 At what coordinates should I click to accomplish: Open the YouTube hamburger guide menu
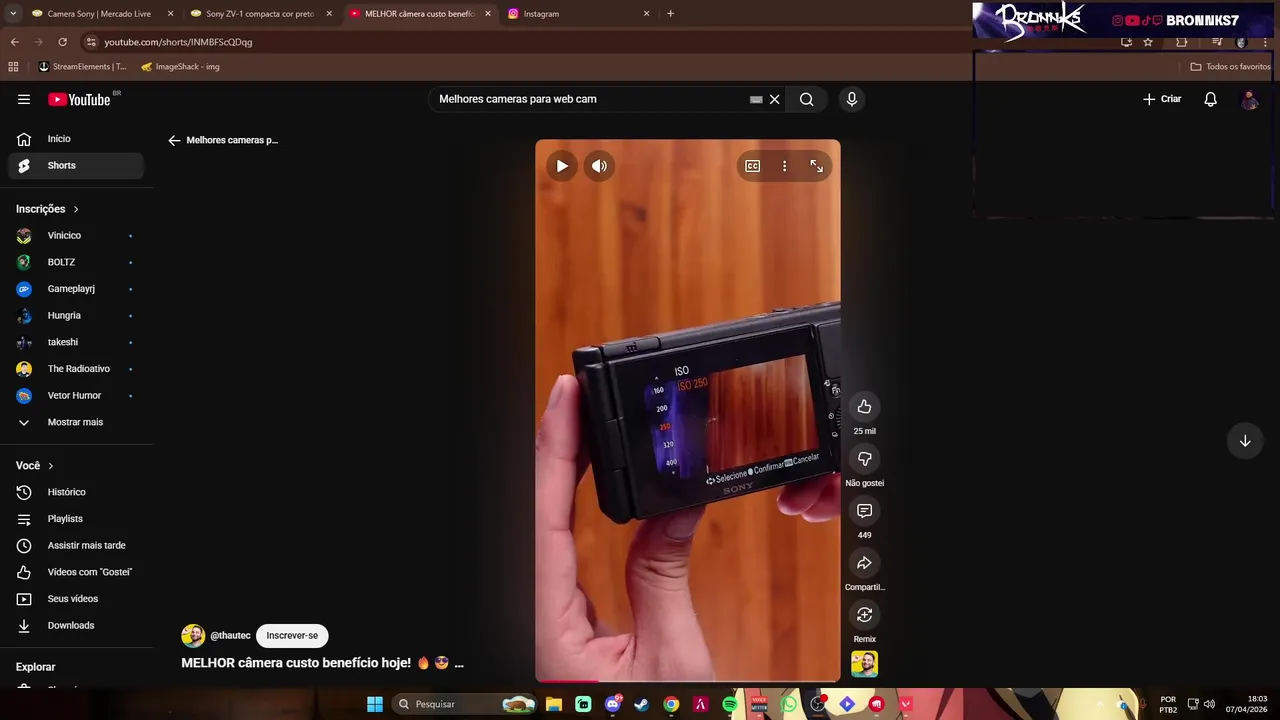[x=24, y=99]
